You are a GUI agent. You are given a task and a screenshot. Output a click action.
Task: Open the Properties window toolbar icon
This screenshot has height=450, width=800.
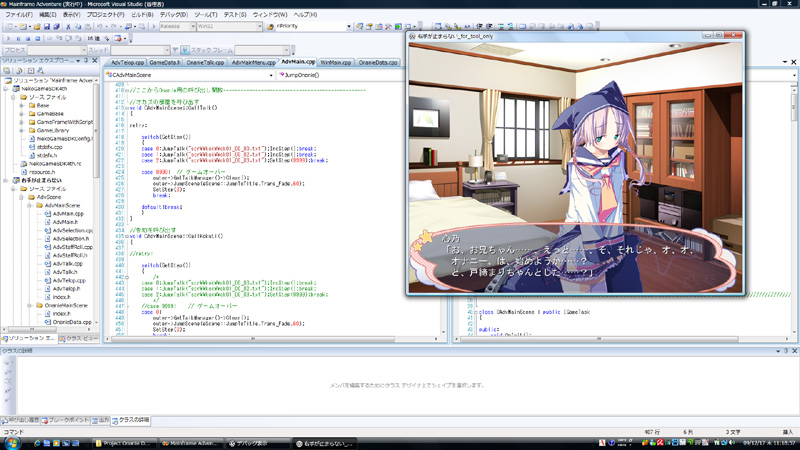click(x=369, y=27)
